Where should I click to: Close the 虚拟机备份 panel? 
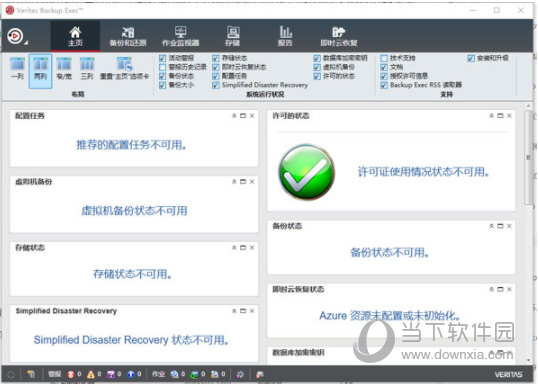tap(252, 182)
